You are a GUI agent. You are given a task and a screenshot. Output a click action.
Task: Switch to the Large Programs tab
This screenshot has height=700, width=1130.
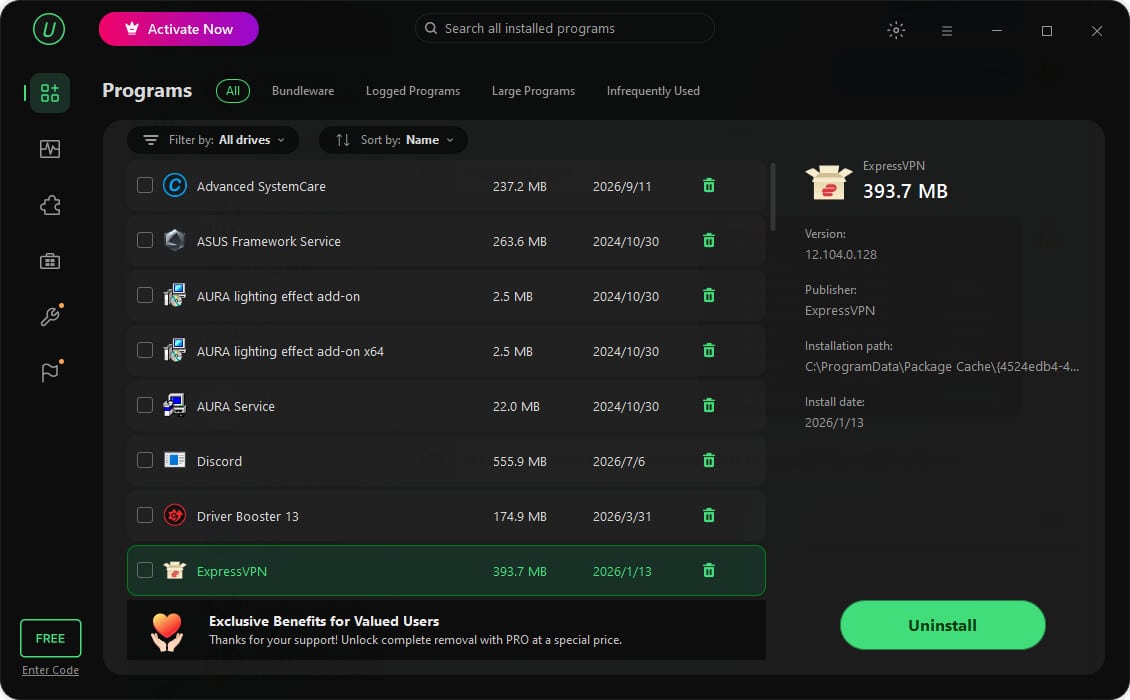point(533,91)
